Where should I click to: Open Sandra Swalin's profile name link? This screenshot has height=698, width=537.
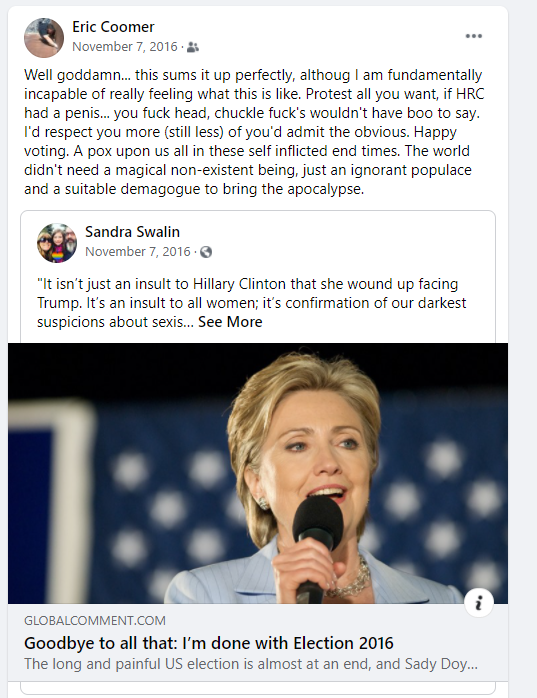pyautogui.click(x=132, y=232)
